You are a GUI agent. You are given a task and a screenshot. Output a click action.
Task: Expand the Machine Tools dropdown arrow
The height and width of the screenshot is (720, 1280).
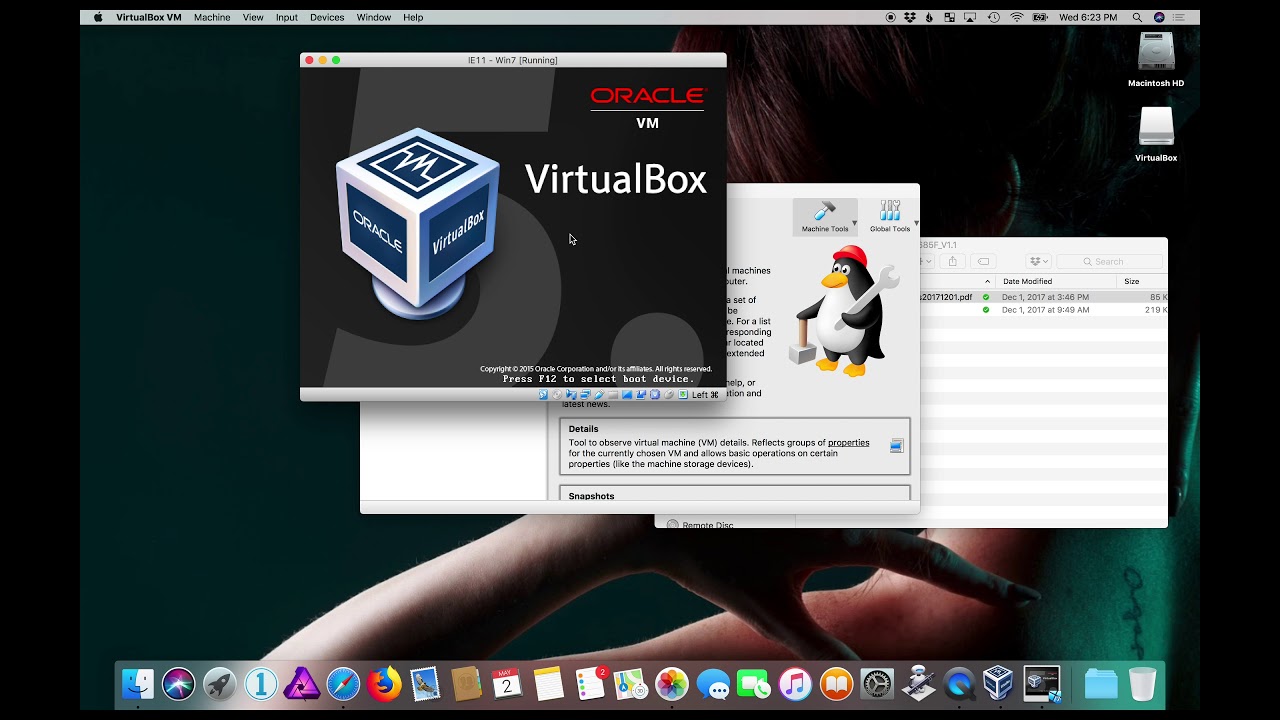pyautogui.click(x=855, y=223)
